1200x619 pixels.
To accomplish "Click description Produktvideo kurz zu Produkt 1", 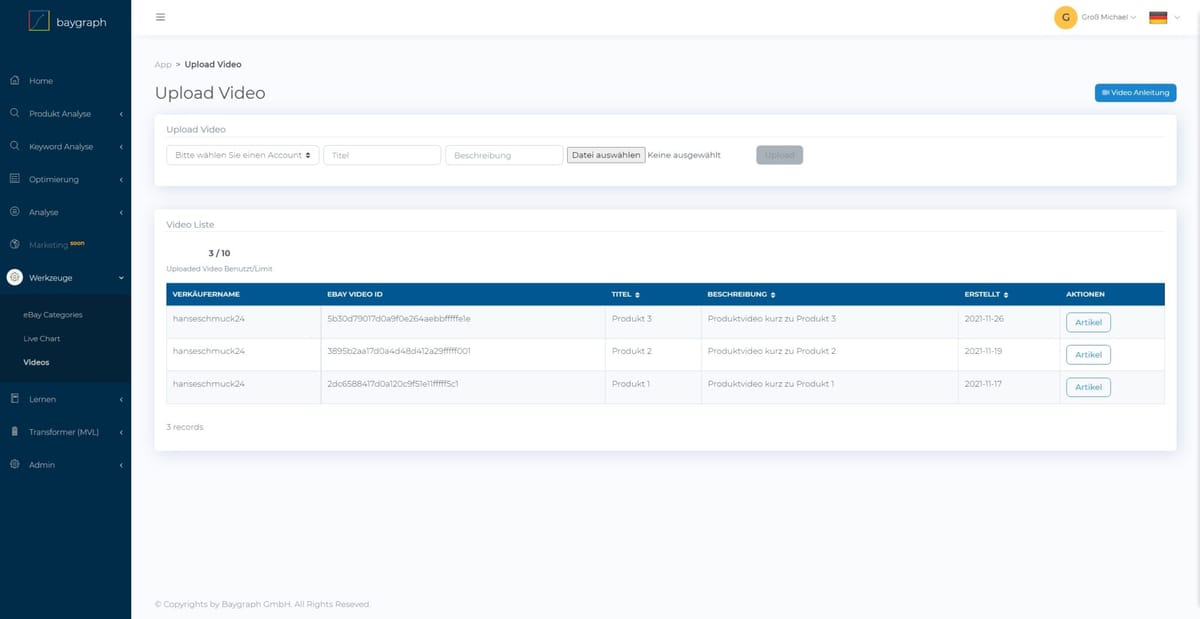I will [x=770, y=384].
